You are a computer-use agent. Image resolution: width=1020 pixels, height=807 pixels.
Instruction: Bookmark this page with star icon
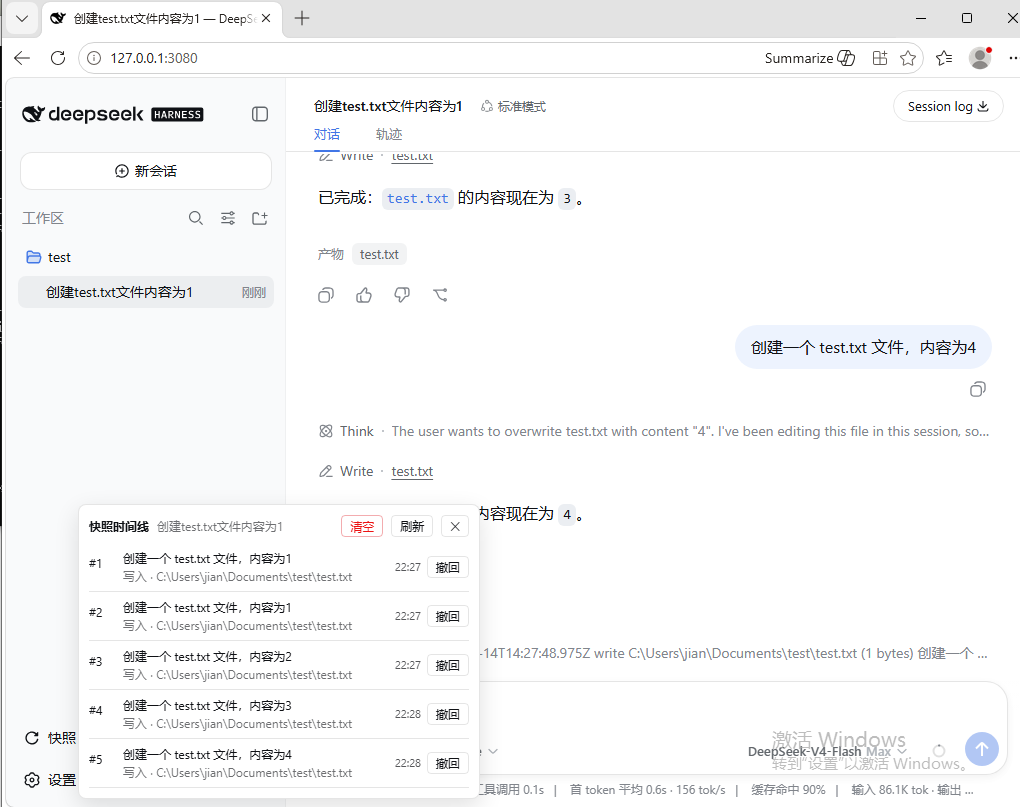pyautogui.click(x=908, y=58)
